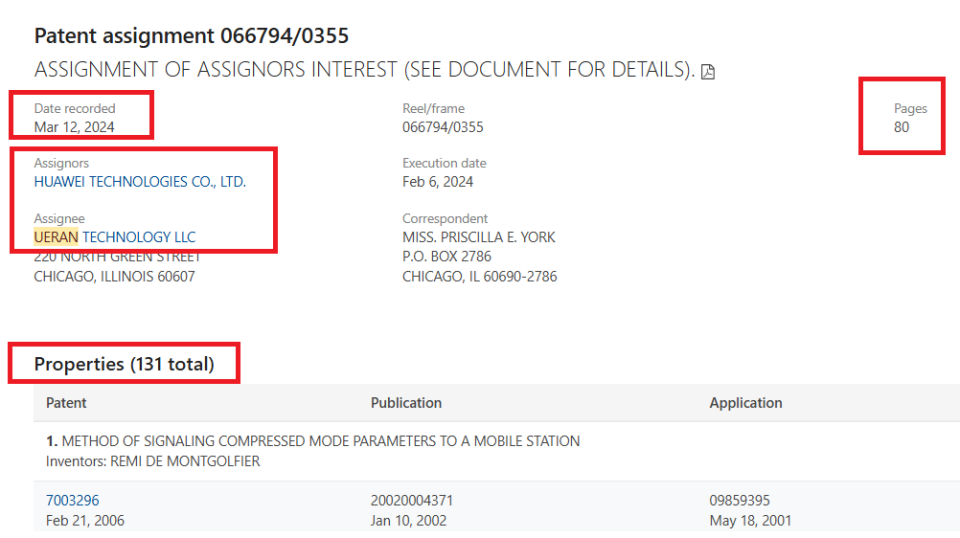
Task: Select the P.O. BOX 2786 line
Action: pyautogui.click(x=447, y=256)
